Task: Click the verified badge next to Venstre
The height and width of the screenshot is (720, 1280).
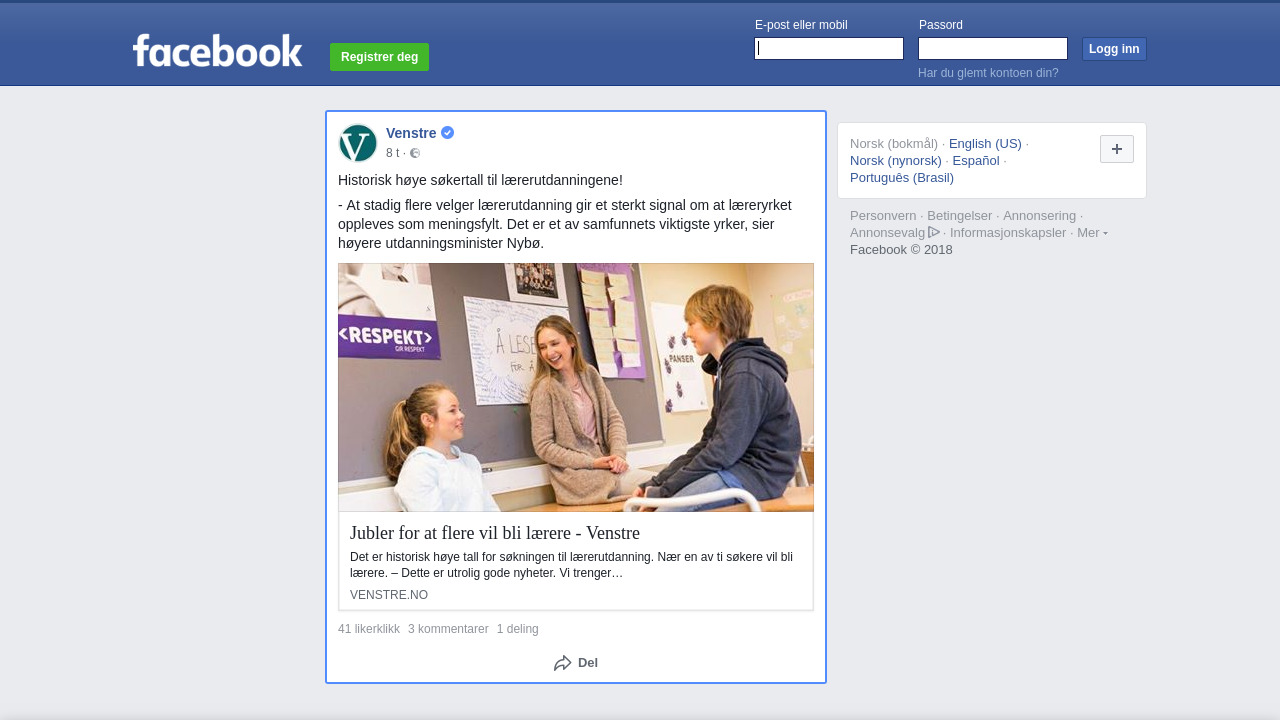Action: coord(447,133)
